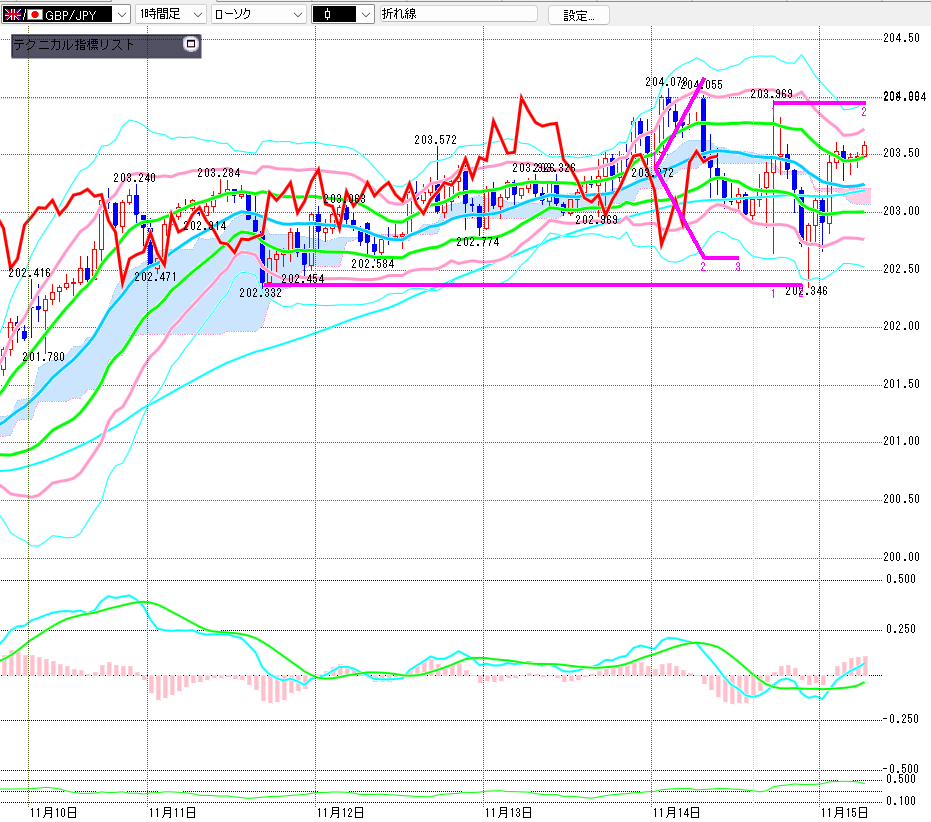The width and height of the screenshot is (931, 822).
Task: Click the 201.780 low price marker
Action: [x=42, y=356]
